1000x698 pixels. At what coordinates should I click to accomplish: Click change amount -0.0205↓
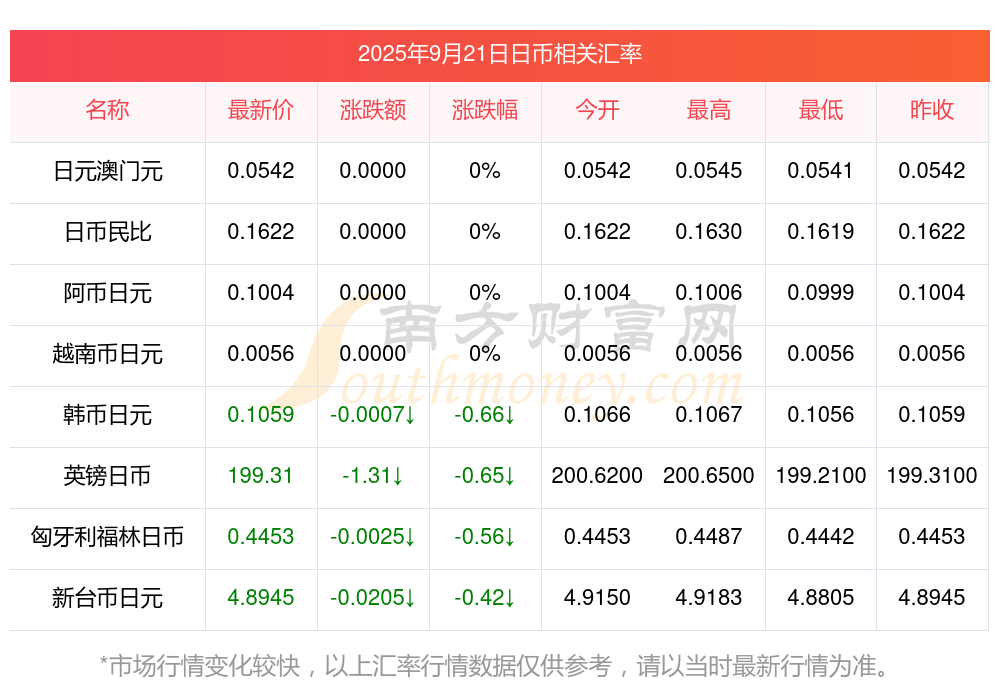coord(373,597)
